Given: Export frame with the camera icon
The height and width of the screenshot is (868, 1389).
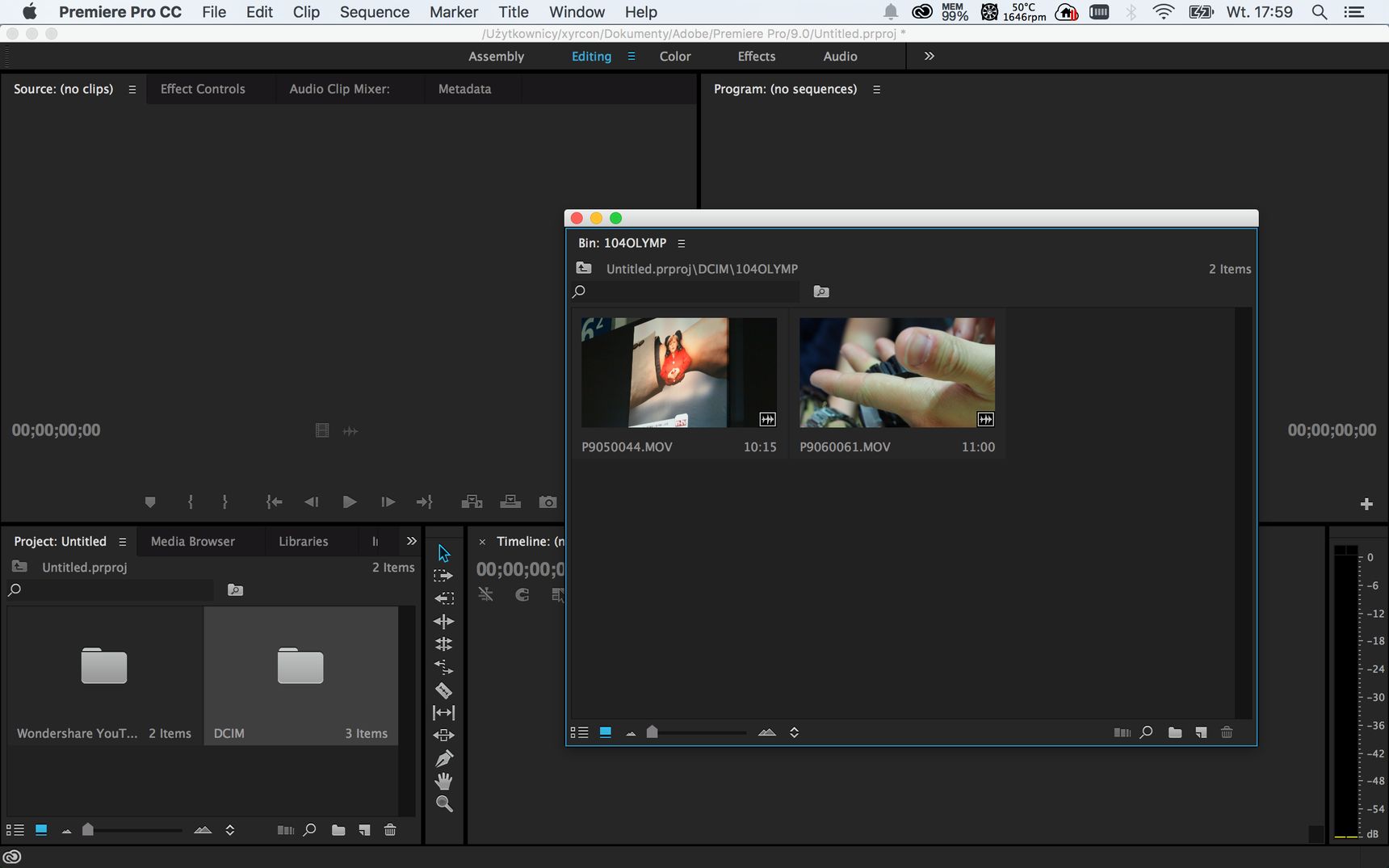Looking at the screenshot, I should (x=548, y=502).
